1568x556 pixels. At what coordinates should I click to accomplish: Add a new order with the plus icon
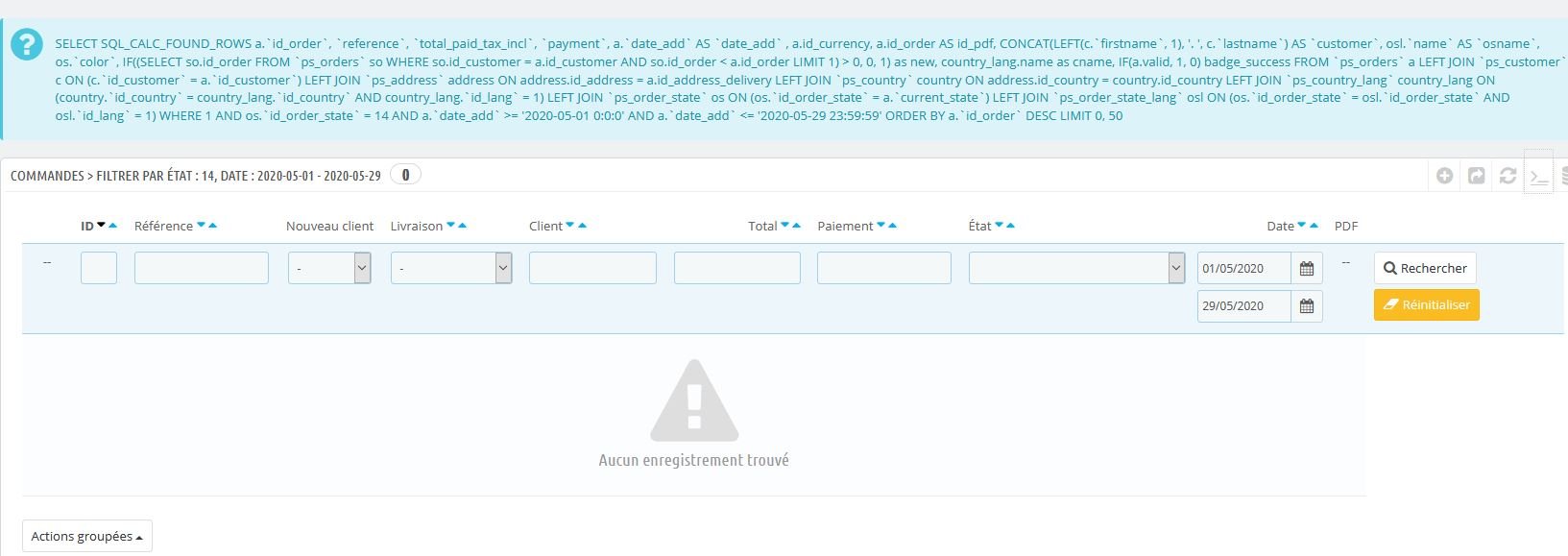tap(1444, 176)
